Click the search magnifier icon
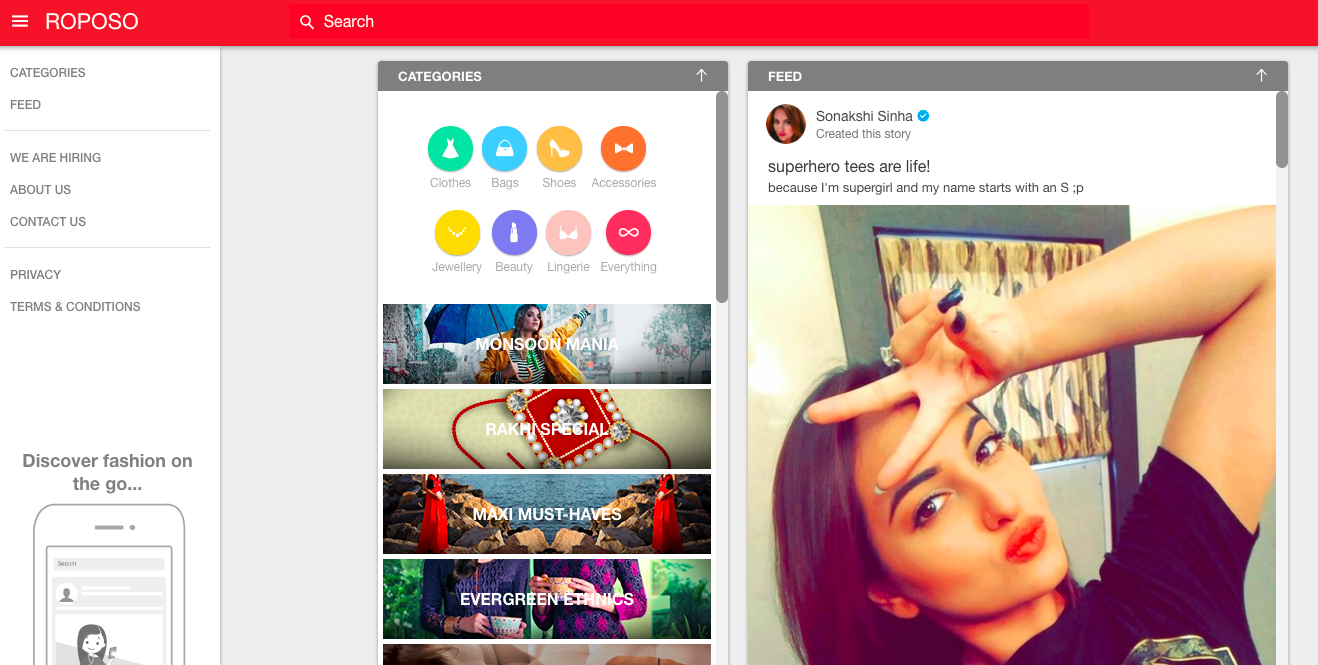The width and height of the screenshot is (1318, 665). 307,22
